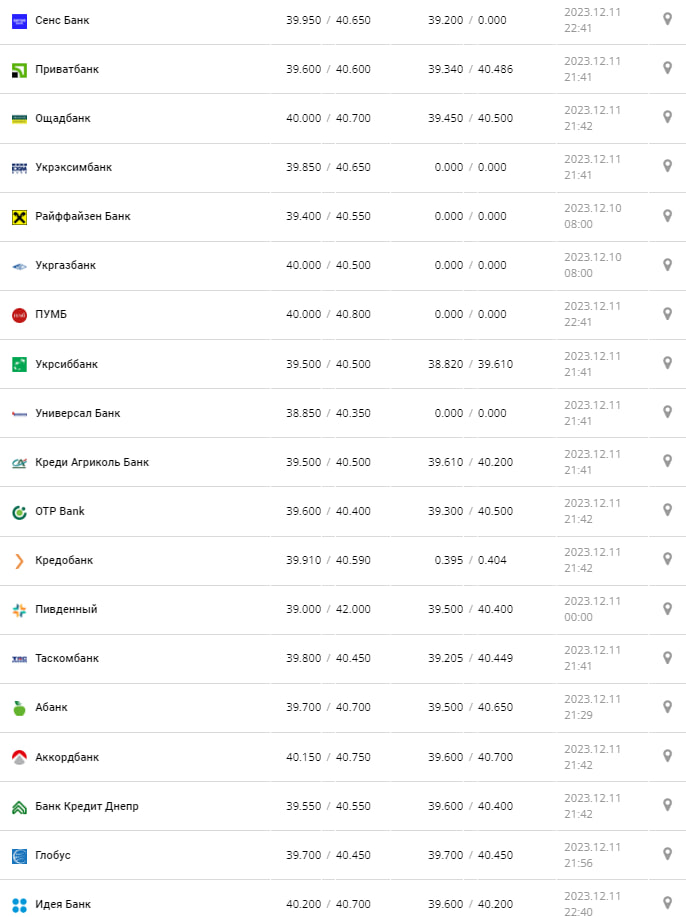This screenshot has height=917, width=686.
Task: Open Креди Агриколь Банк link
Action: tap(92, 462)
